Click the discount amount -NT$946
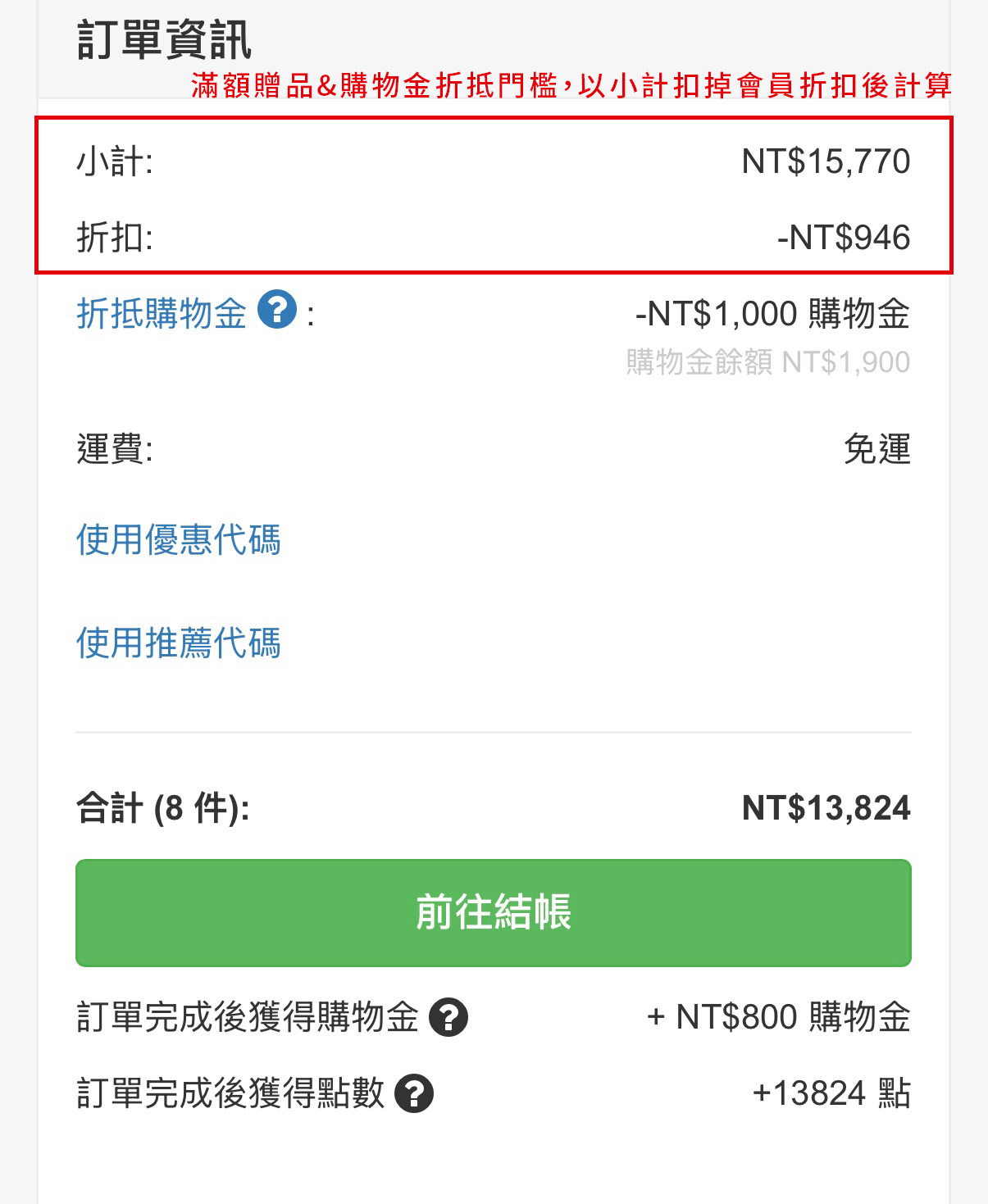This screenshot has width=988, height=1204. 843,238
